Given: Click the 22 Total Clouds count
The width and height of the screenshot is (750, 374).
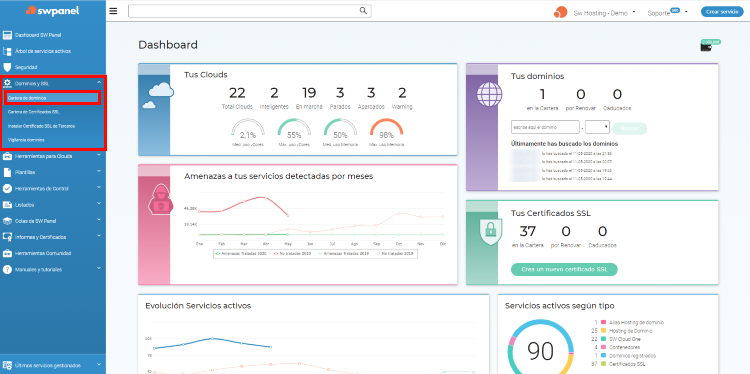Looking at the screenshot, I should (x=237, y=93).
